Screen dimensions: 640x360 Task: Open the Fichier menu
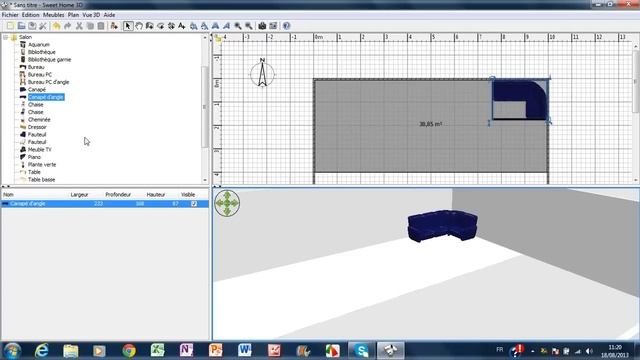click(x=10, y=15)
